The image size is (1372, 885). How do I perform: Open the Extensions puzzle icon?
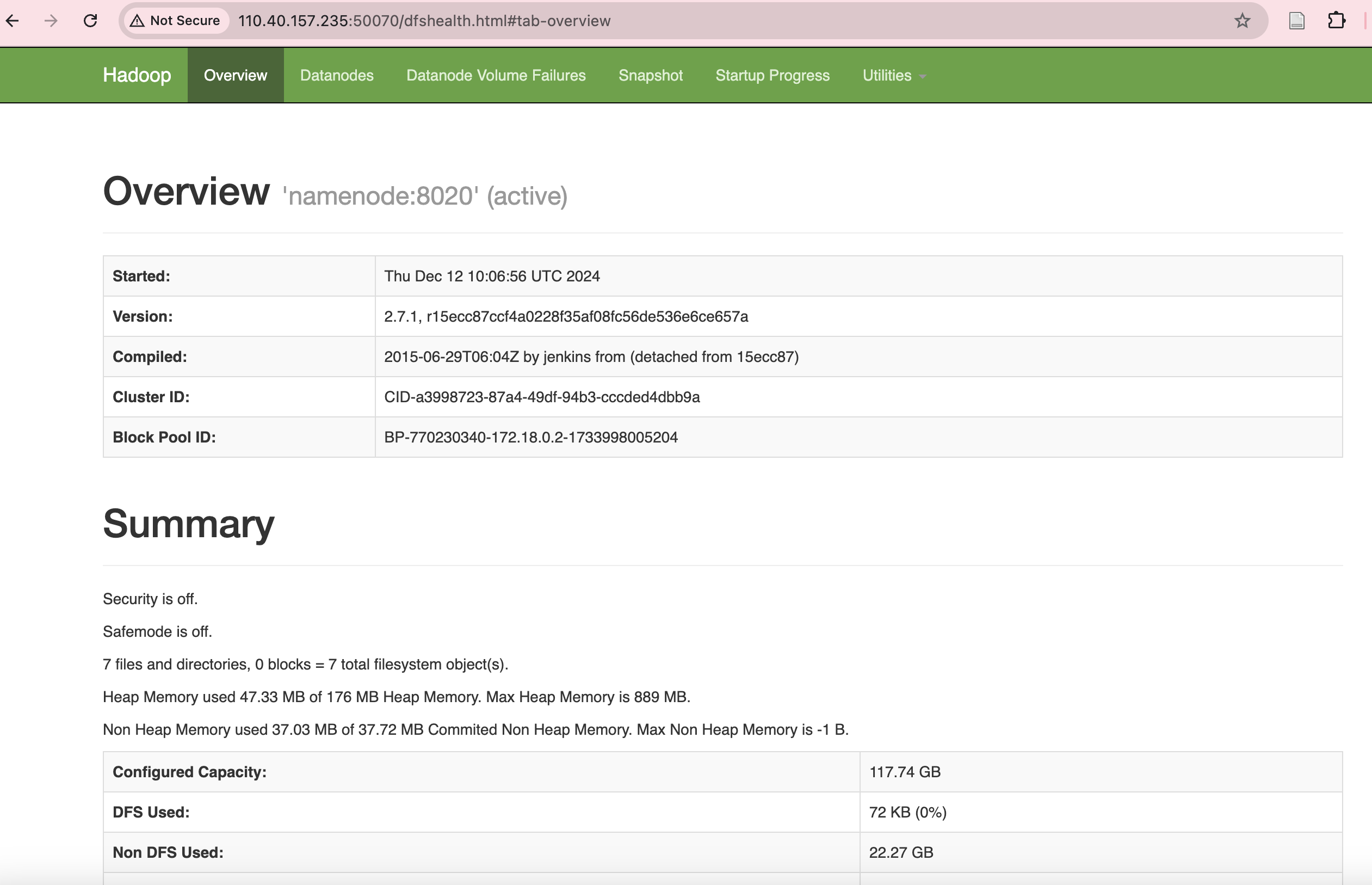click(1337, 21)
